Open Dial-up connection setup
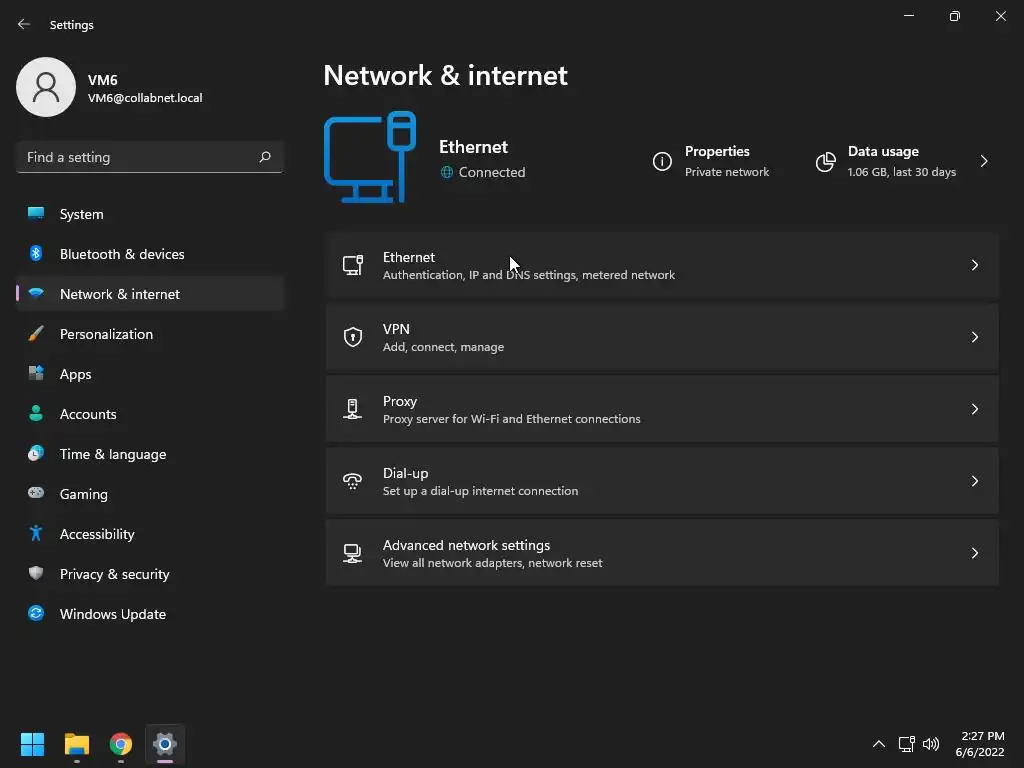Viewport: 1024px width, 768px height. click(x=660, y=481)
